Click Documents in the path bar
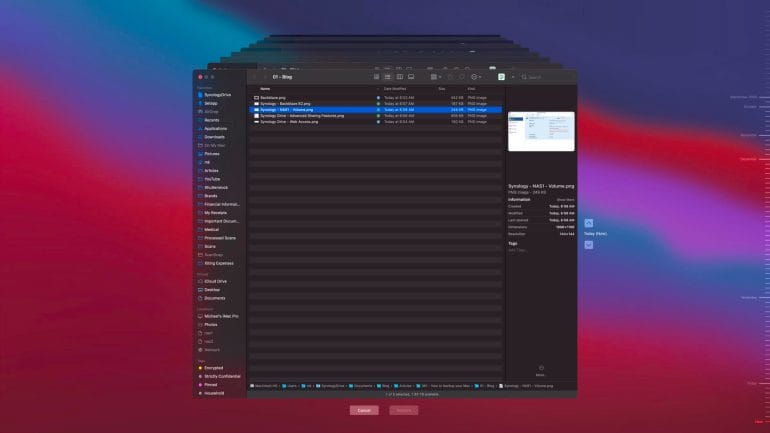770x433 pixels. [x=360, y=386]
